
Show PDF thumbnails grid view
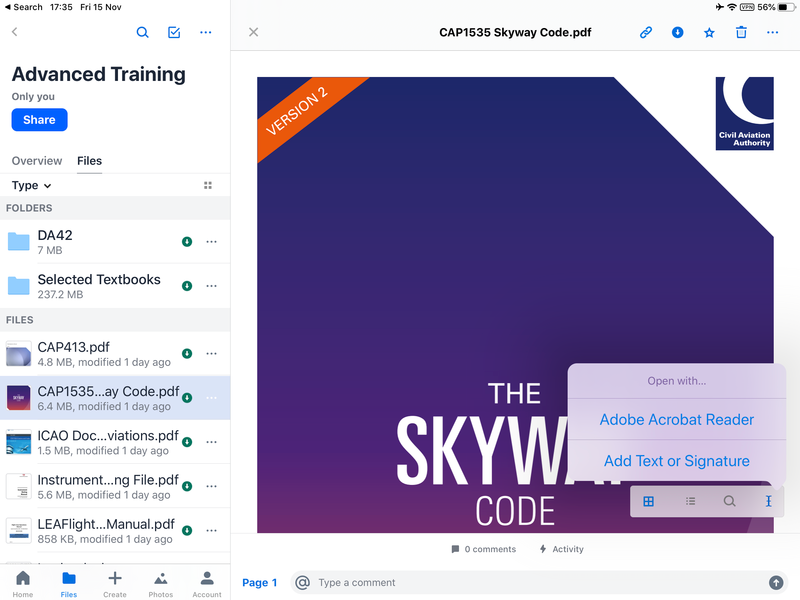pyautogui.click(x=648, y=502)
